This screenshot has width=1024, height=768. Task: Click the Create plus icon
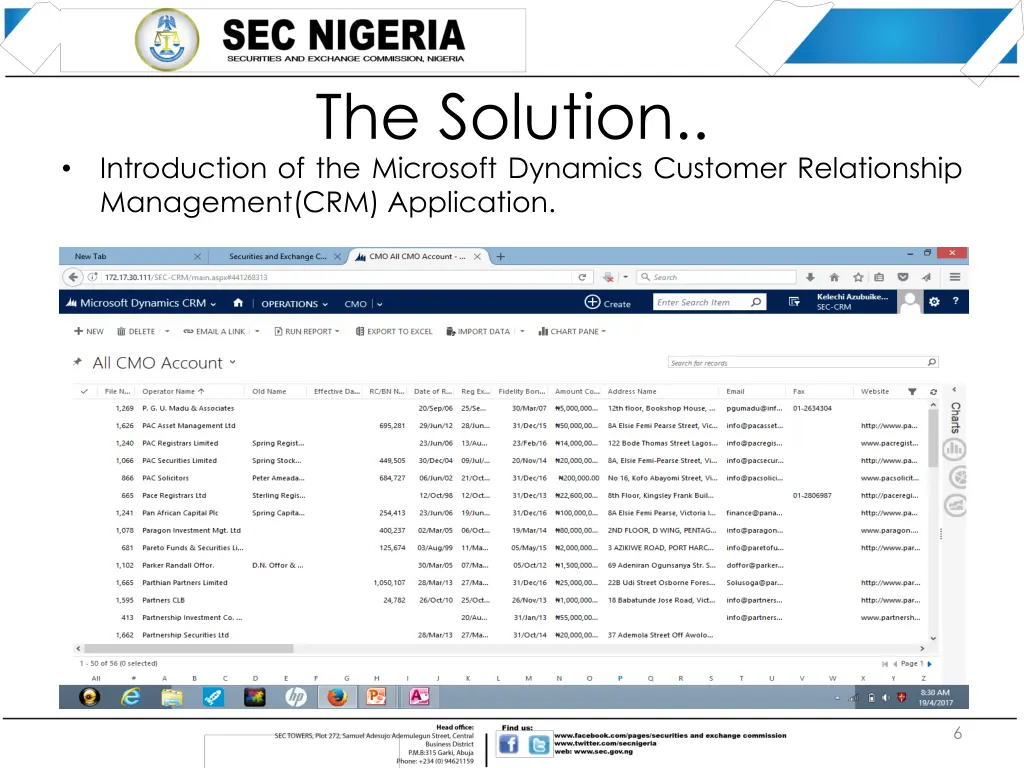[x=592, y=302]
